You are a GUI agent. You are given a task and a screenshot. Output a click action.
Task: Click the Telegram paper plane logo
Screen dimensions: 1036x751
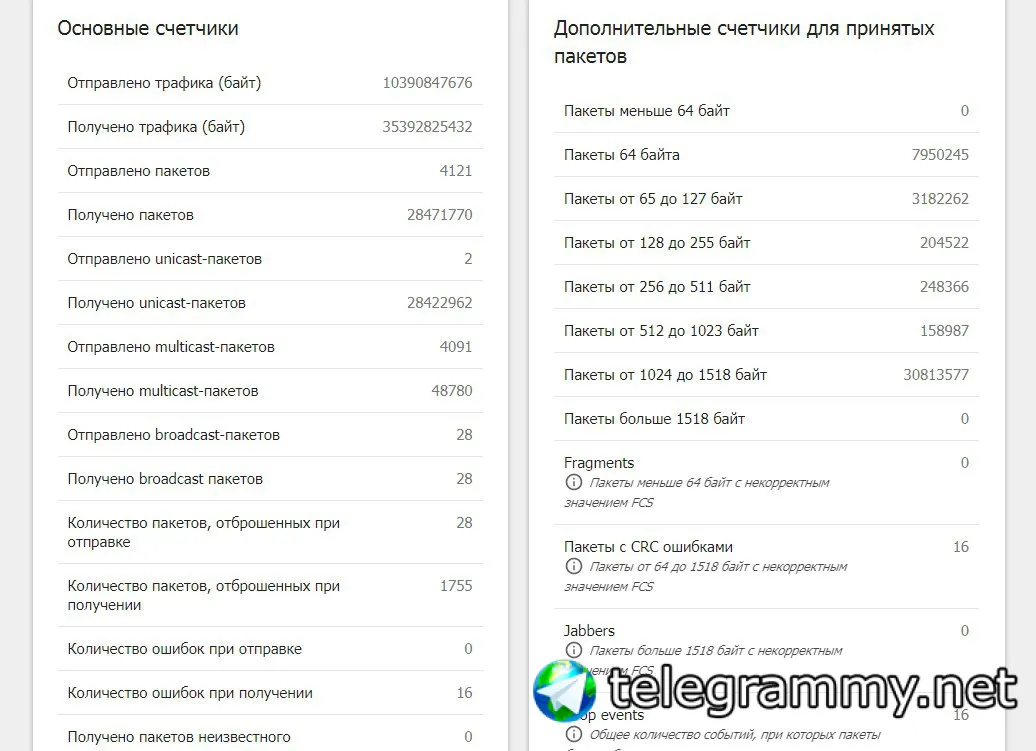565,690
